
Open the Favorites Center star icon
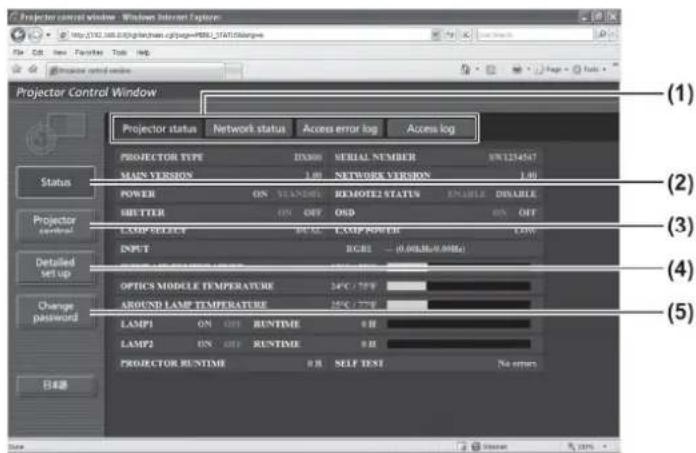[17, 69]
